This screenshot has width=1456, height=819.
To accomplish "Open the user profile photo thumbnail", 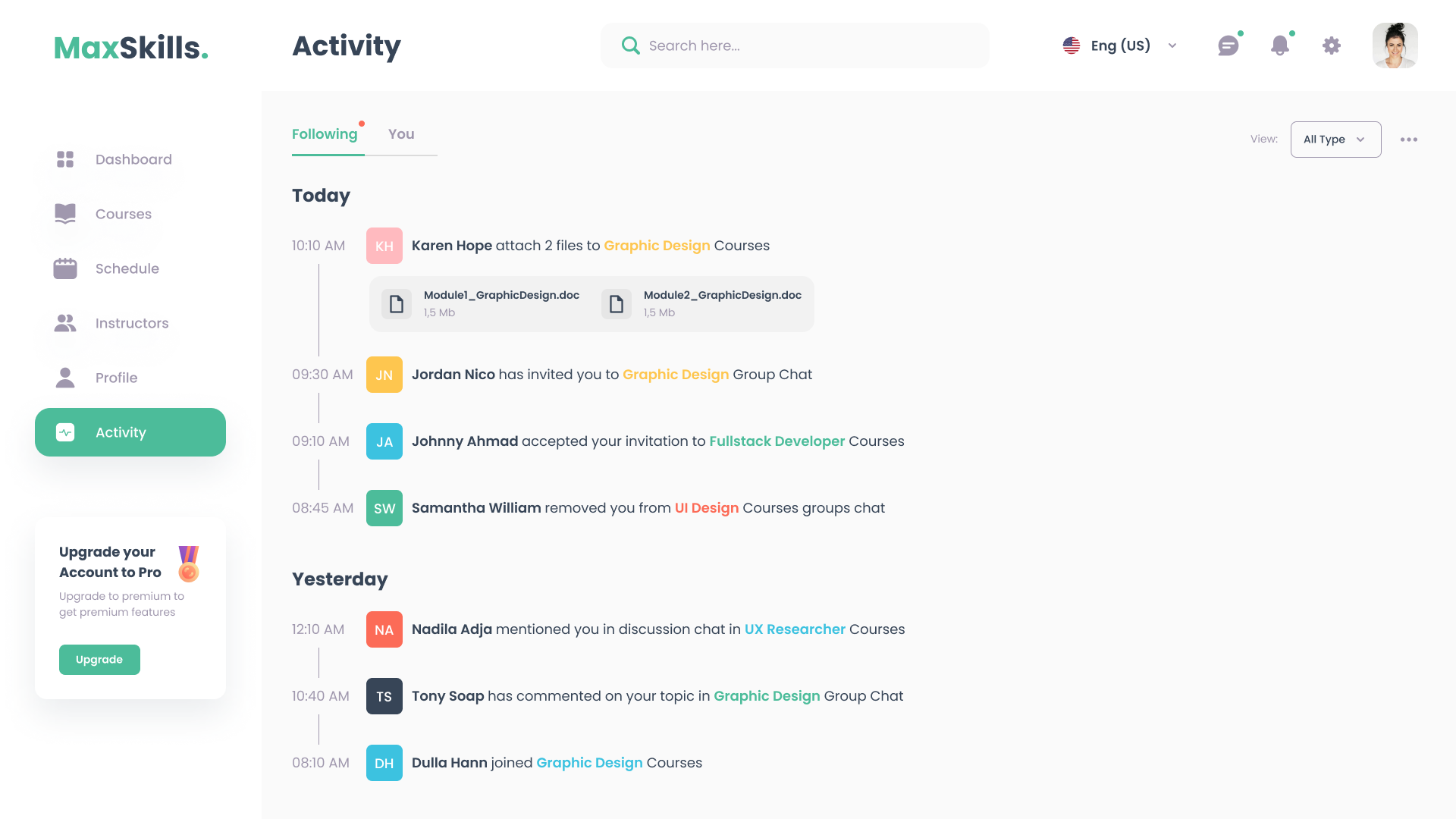I will pyautogui.click(x=1395, y=46).
